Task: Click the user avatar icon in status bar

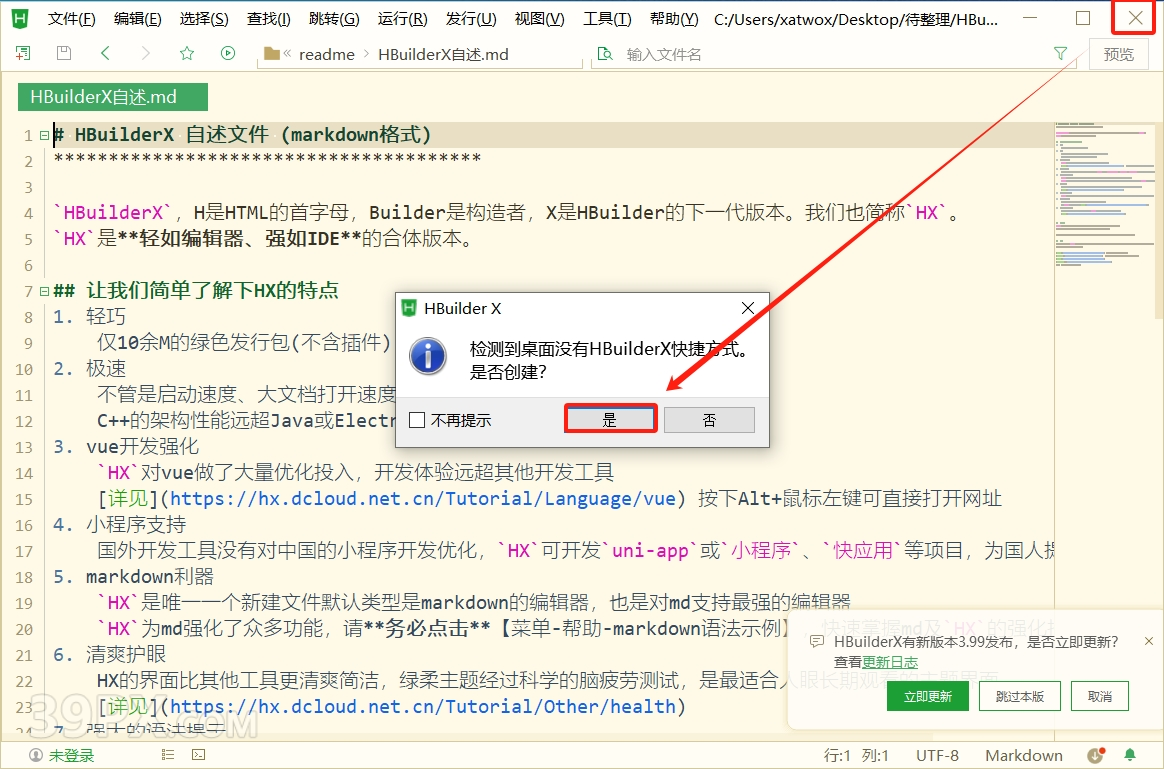Action: click(36, 755)
